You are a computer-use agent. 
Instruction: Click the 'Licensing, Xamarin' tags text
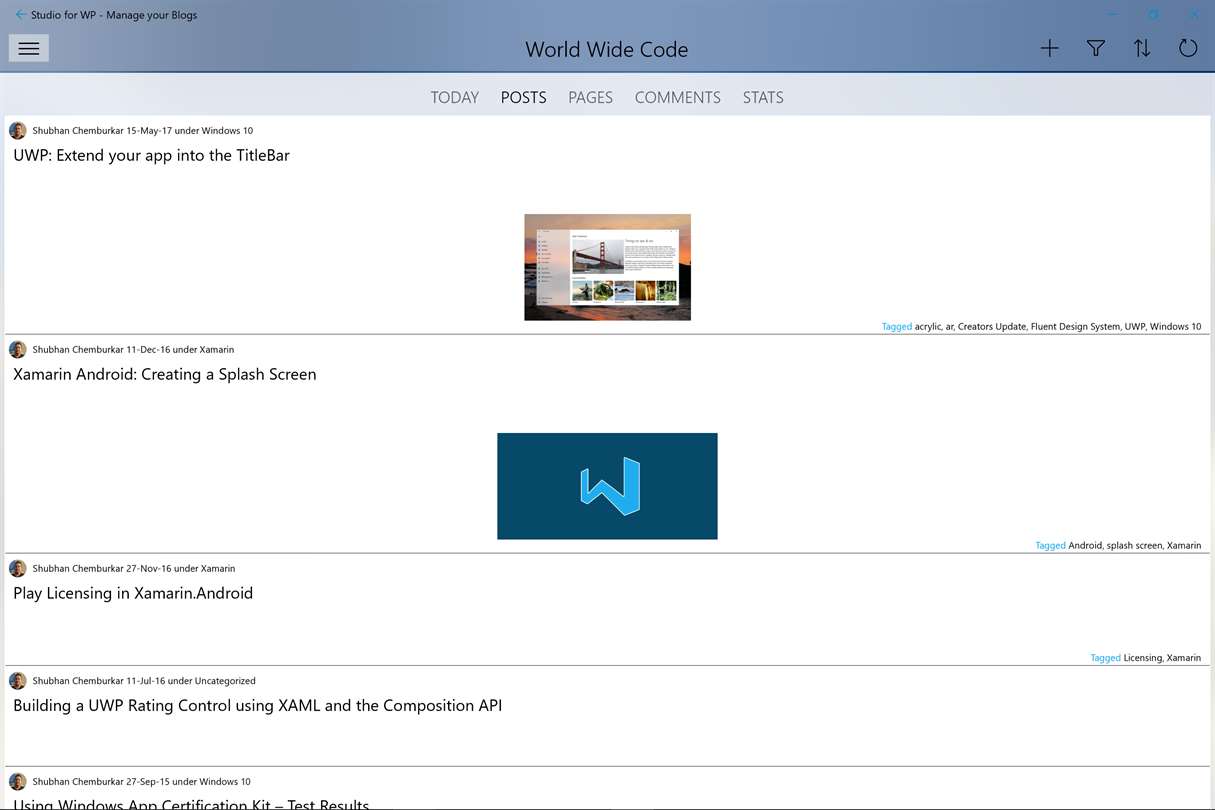[1162, 658]
